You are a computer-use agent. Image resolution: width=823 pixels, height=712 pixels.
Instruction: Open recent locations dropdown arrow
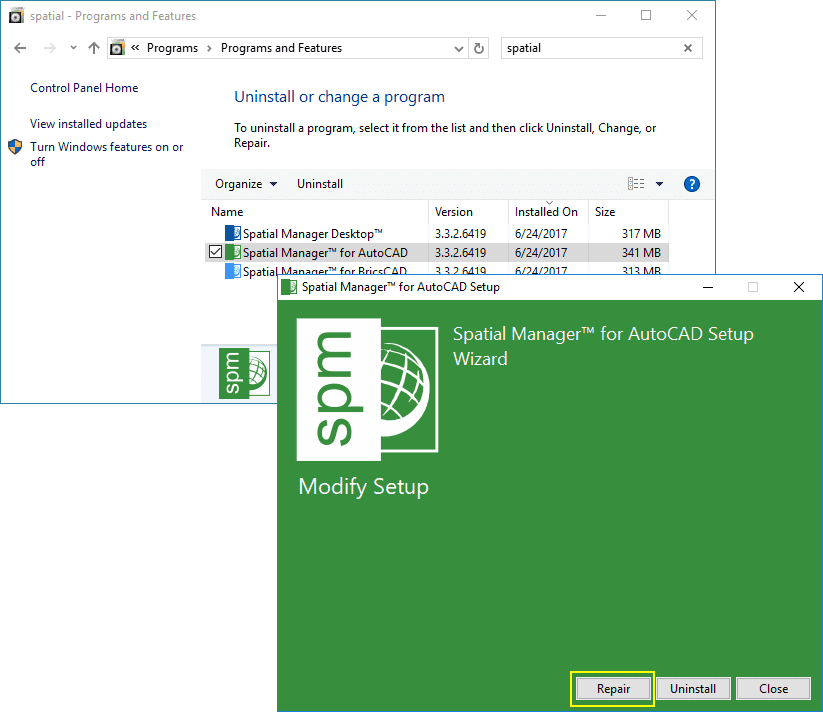point(73,48)
